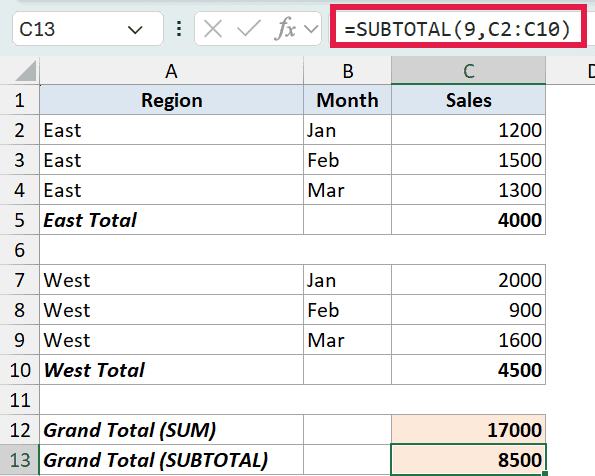The width and height of the screenshot is (595, 476).
Task: Select all cells with the corner triangle
Action: (26, 71)
